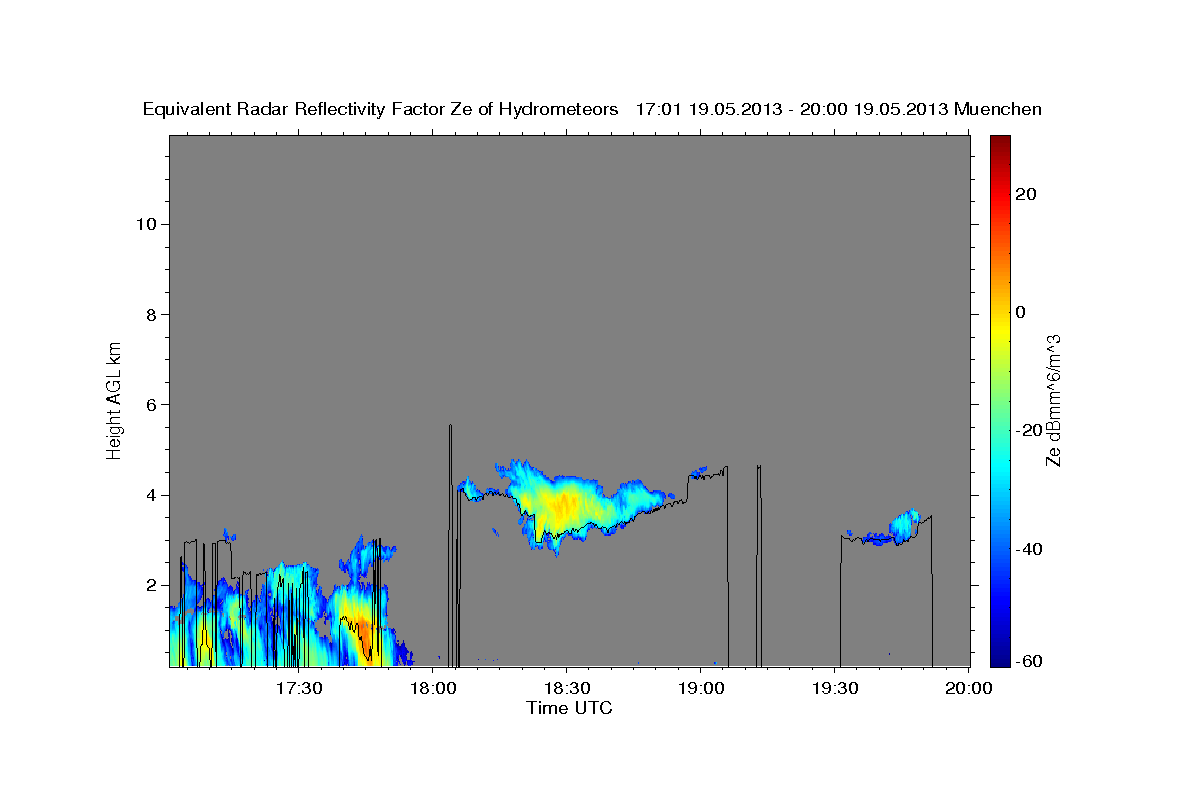Click the height tick label 6
1200x800 pixels.
point(150,404)
